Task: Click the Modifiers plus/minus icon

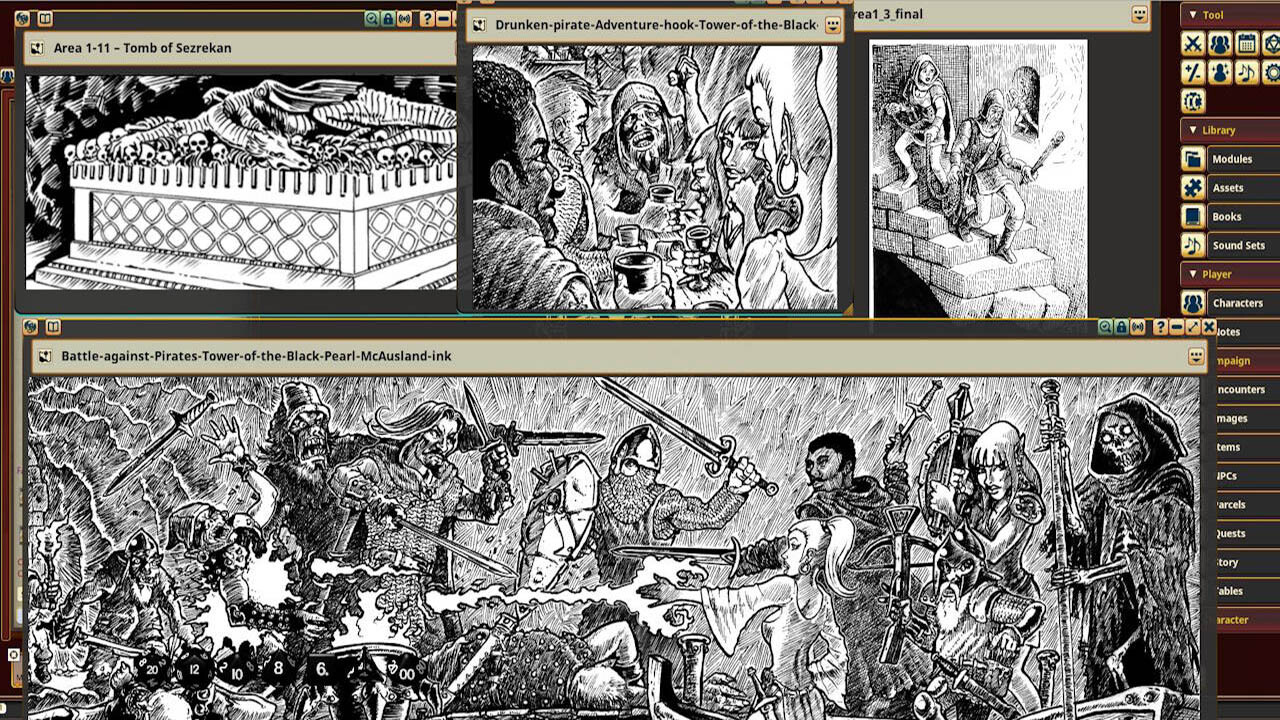Action: [x=1192, y=73]
